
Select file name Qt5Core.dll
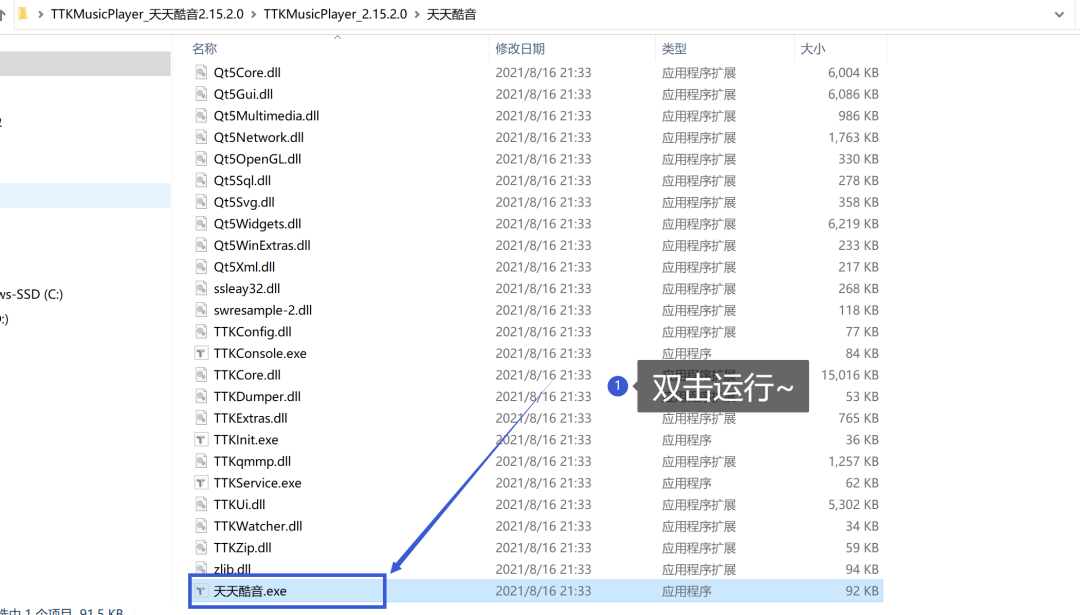(x=247, y=72)
